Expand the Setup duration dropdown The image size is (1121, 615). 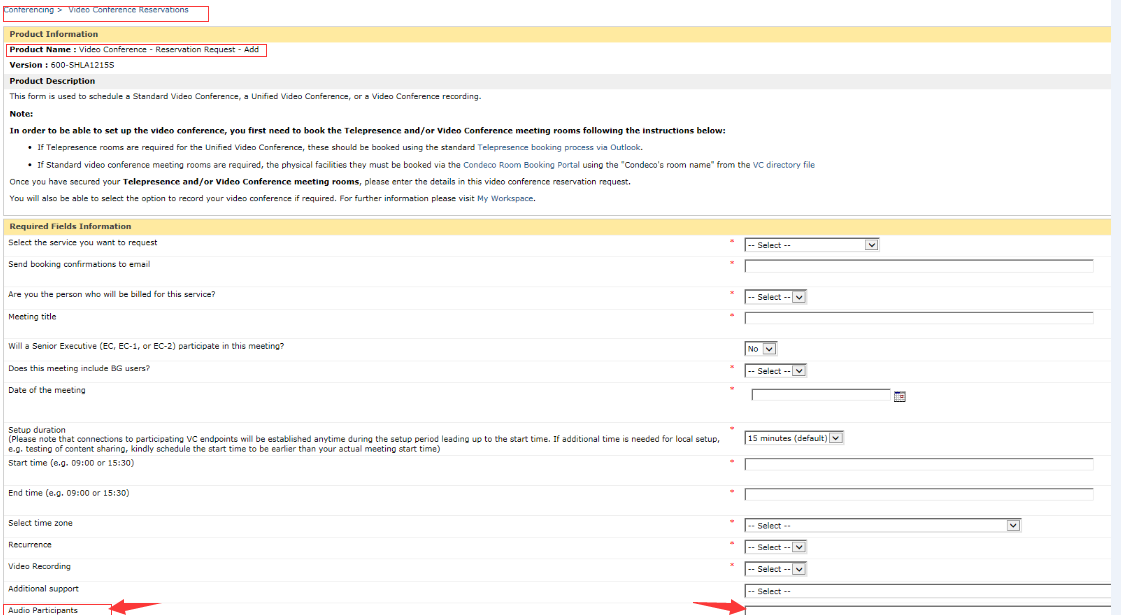click(794, 438)
